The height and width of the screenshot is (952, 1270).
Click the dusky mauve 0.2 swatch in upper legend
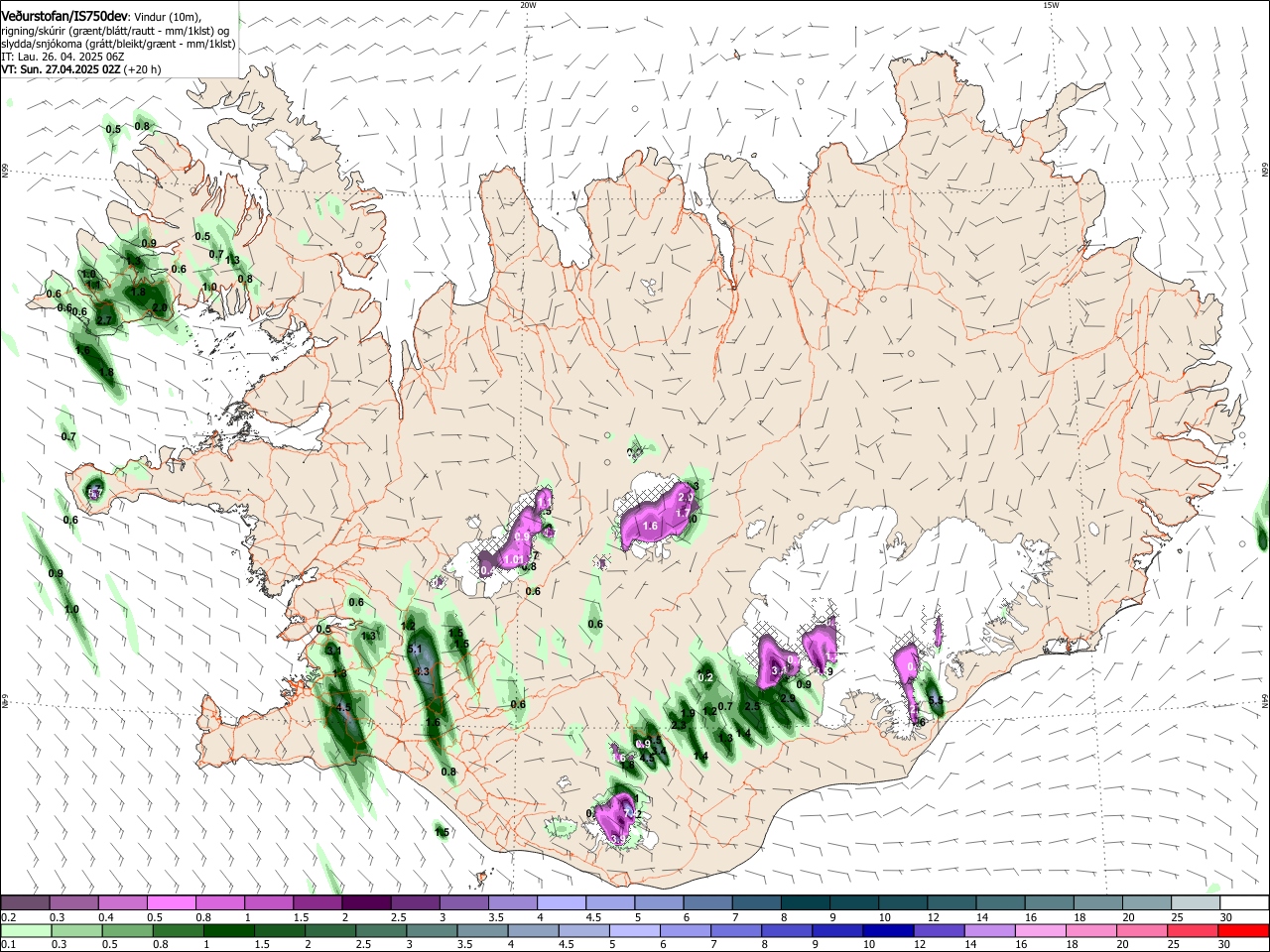[25, 903]
